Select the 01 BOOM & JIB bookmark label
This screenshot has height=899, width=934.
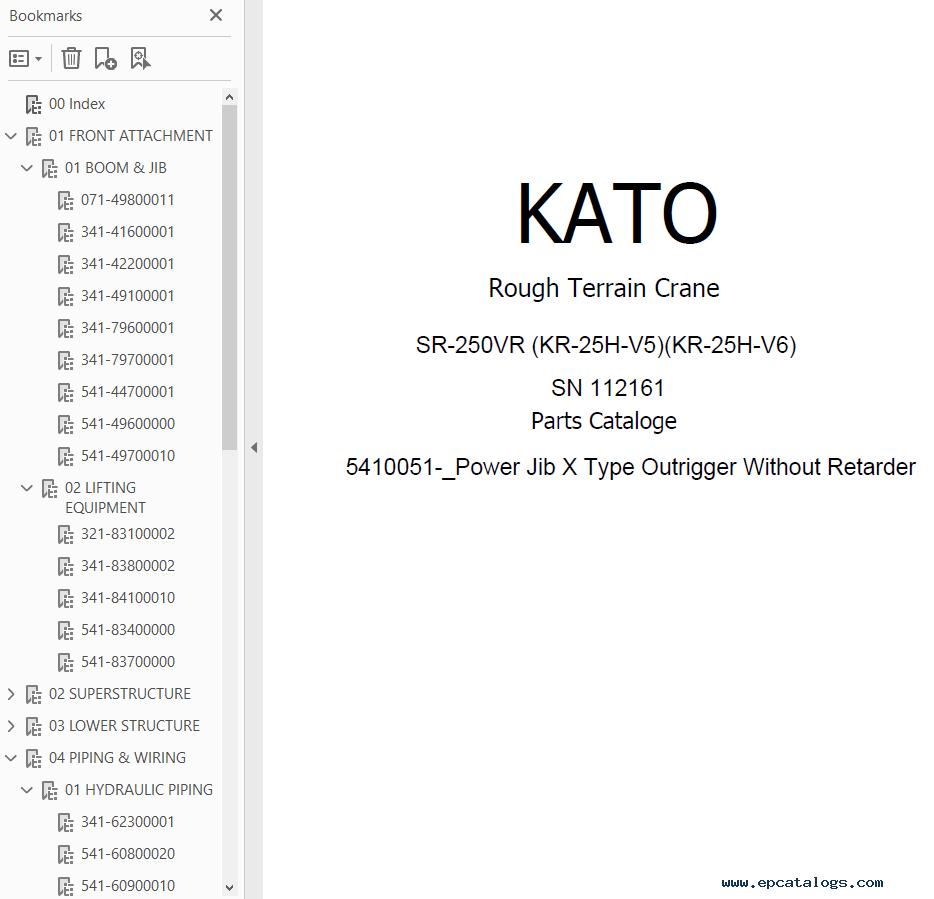tap(116, 168)
